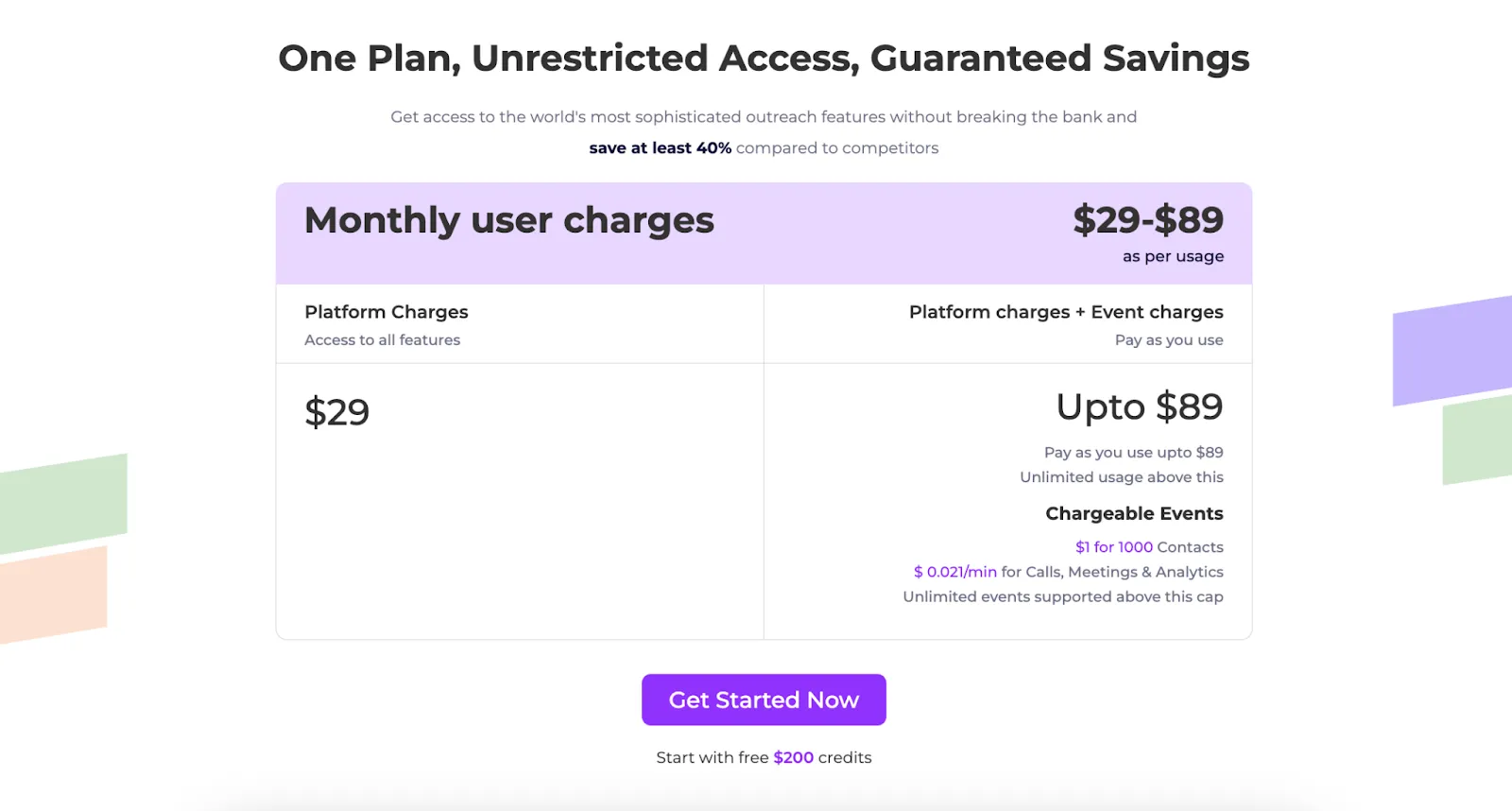Click the Get Started Now button
The height and width of the screenshot is (811, 1512).
coord(764,699)
